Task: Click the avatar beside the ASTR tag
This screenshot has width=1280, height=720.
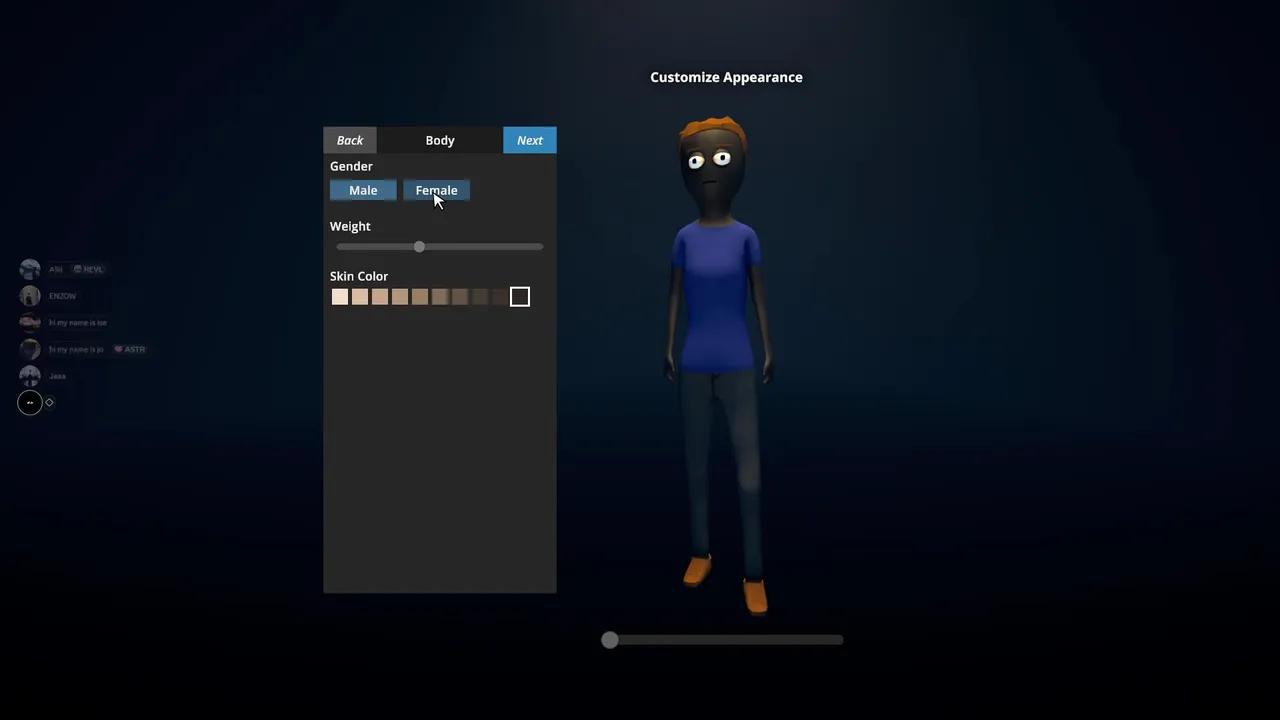Action: tap(30, 349)
